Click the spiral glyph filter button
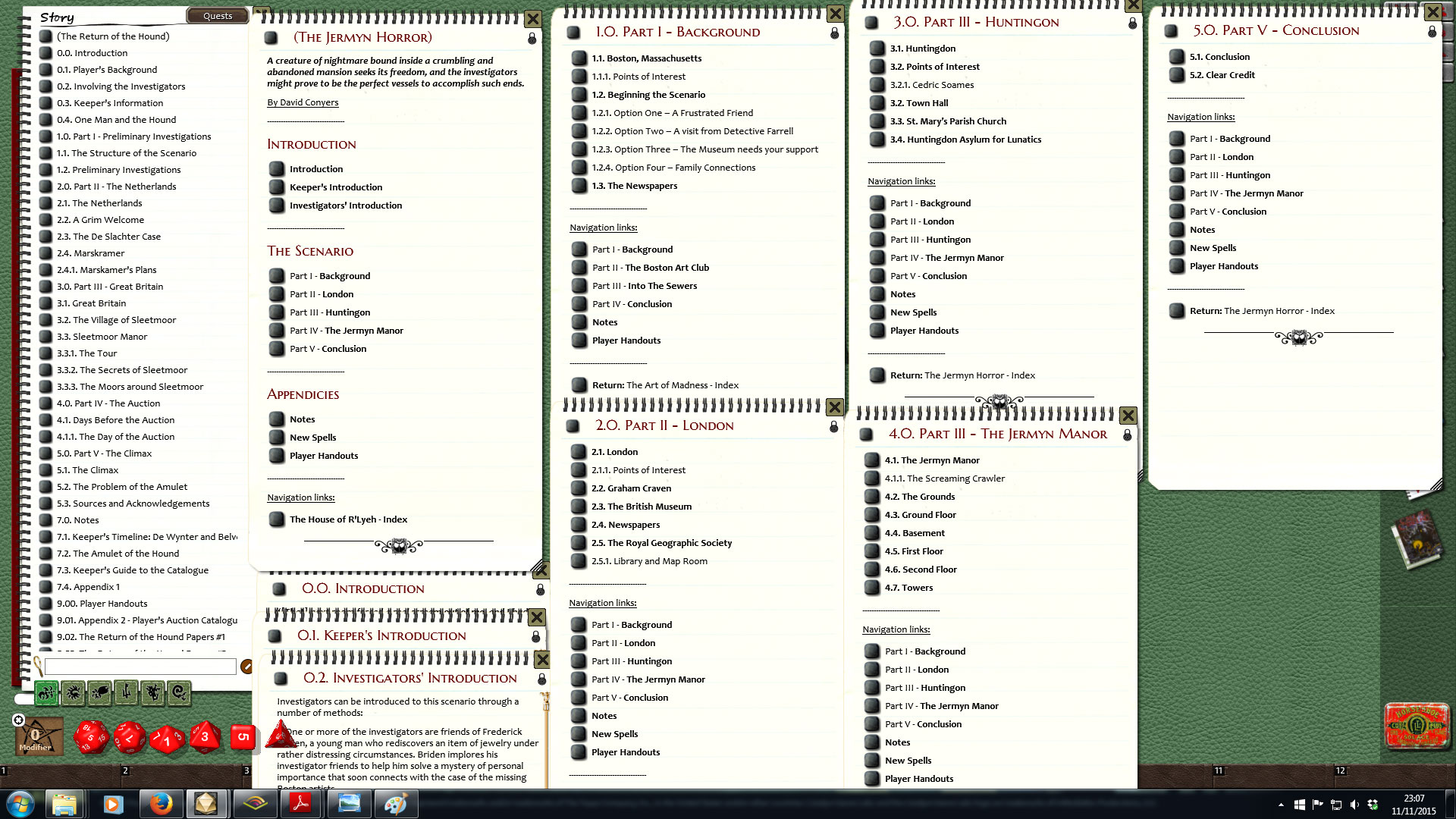The width and height of the screenshot is (1456, 819). point(179,692)
